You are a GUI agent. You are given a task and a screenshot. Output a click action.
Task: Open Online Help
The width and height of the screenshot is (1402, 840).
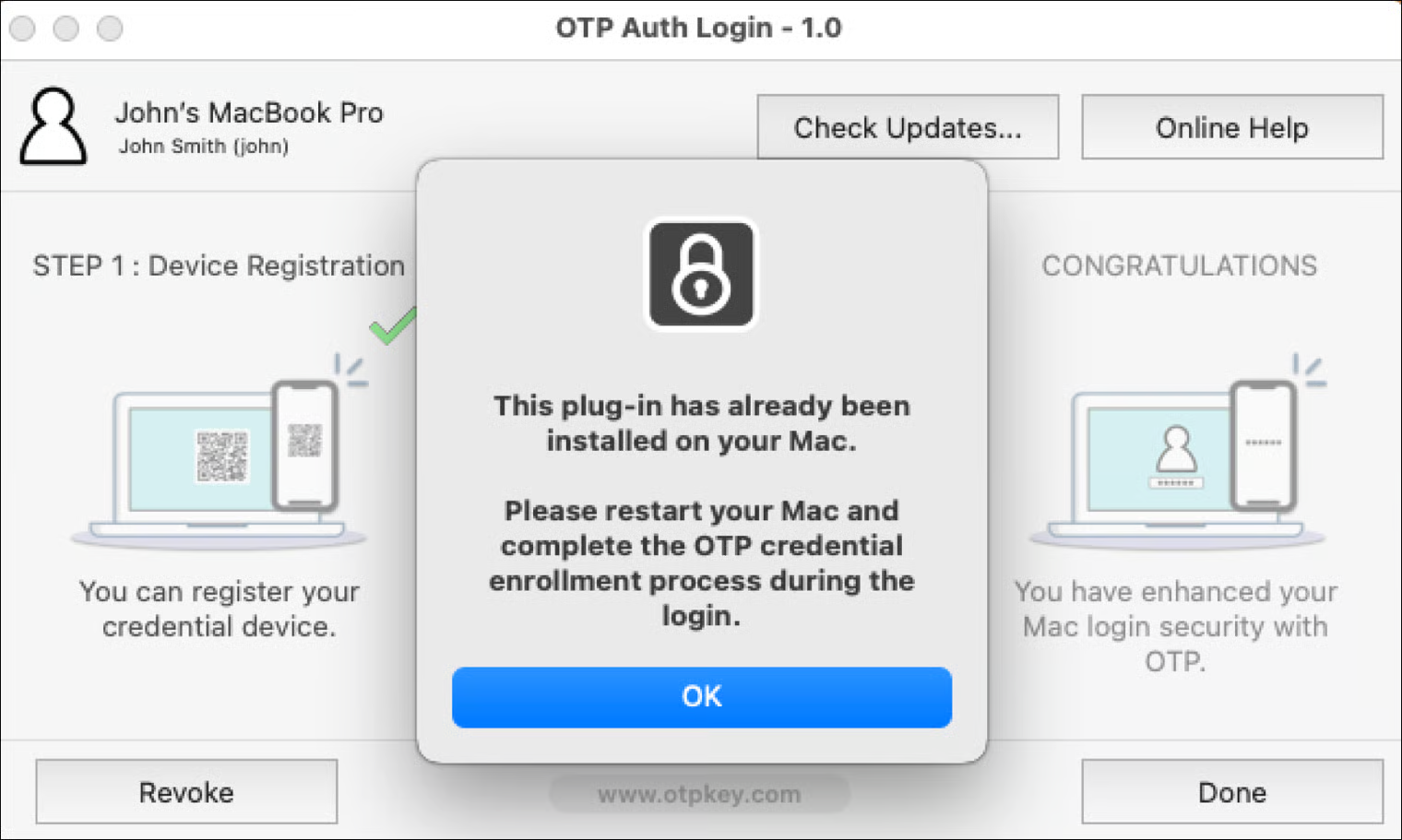[1231, 127]
